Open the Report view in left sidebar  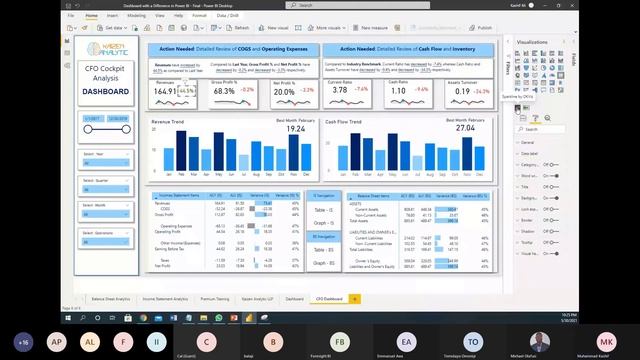click(67, 41)
